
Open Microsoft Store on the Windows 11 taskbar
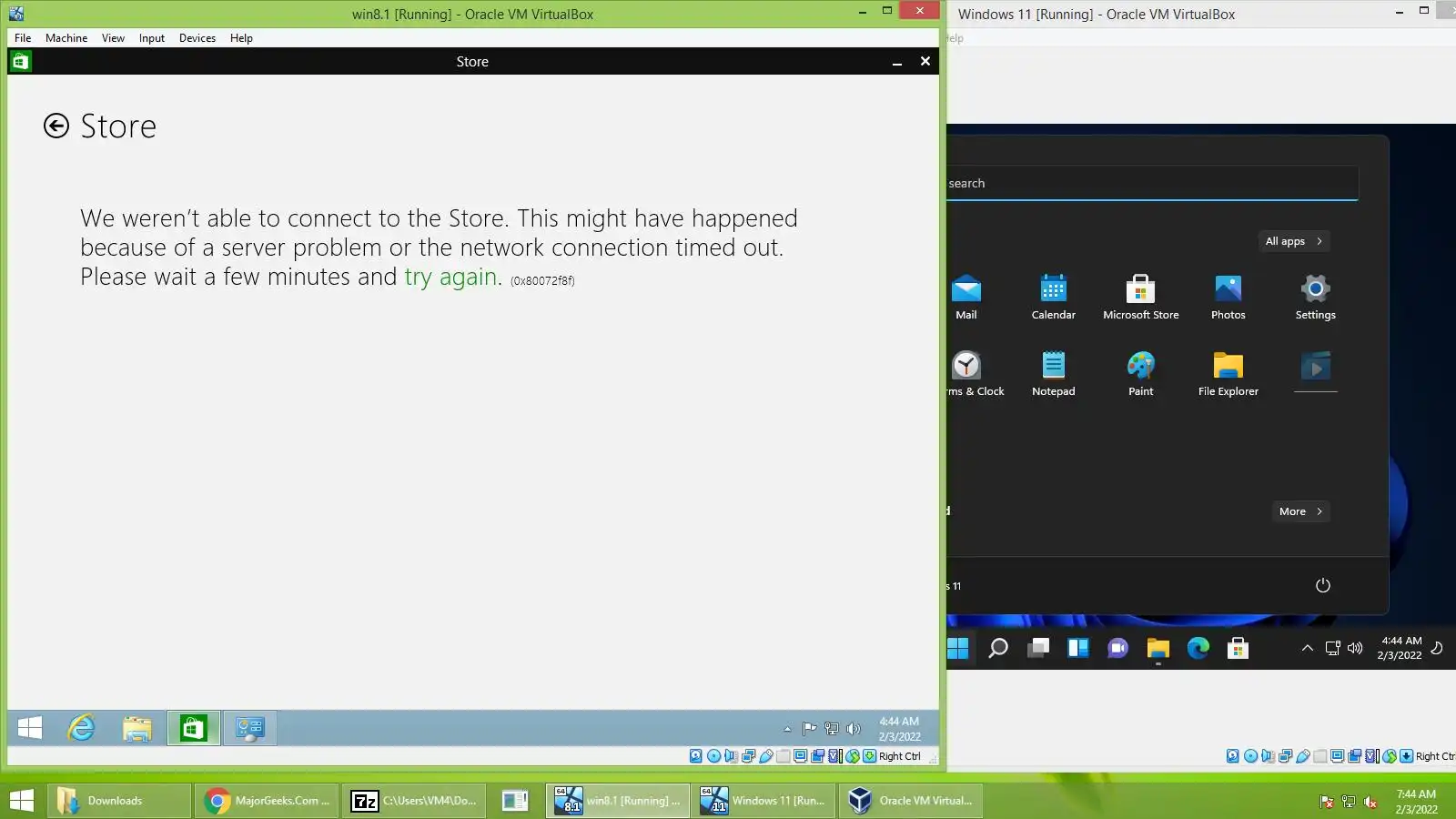coord(1239,648)
